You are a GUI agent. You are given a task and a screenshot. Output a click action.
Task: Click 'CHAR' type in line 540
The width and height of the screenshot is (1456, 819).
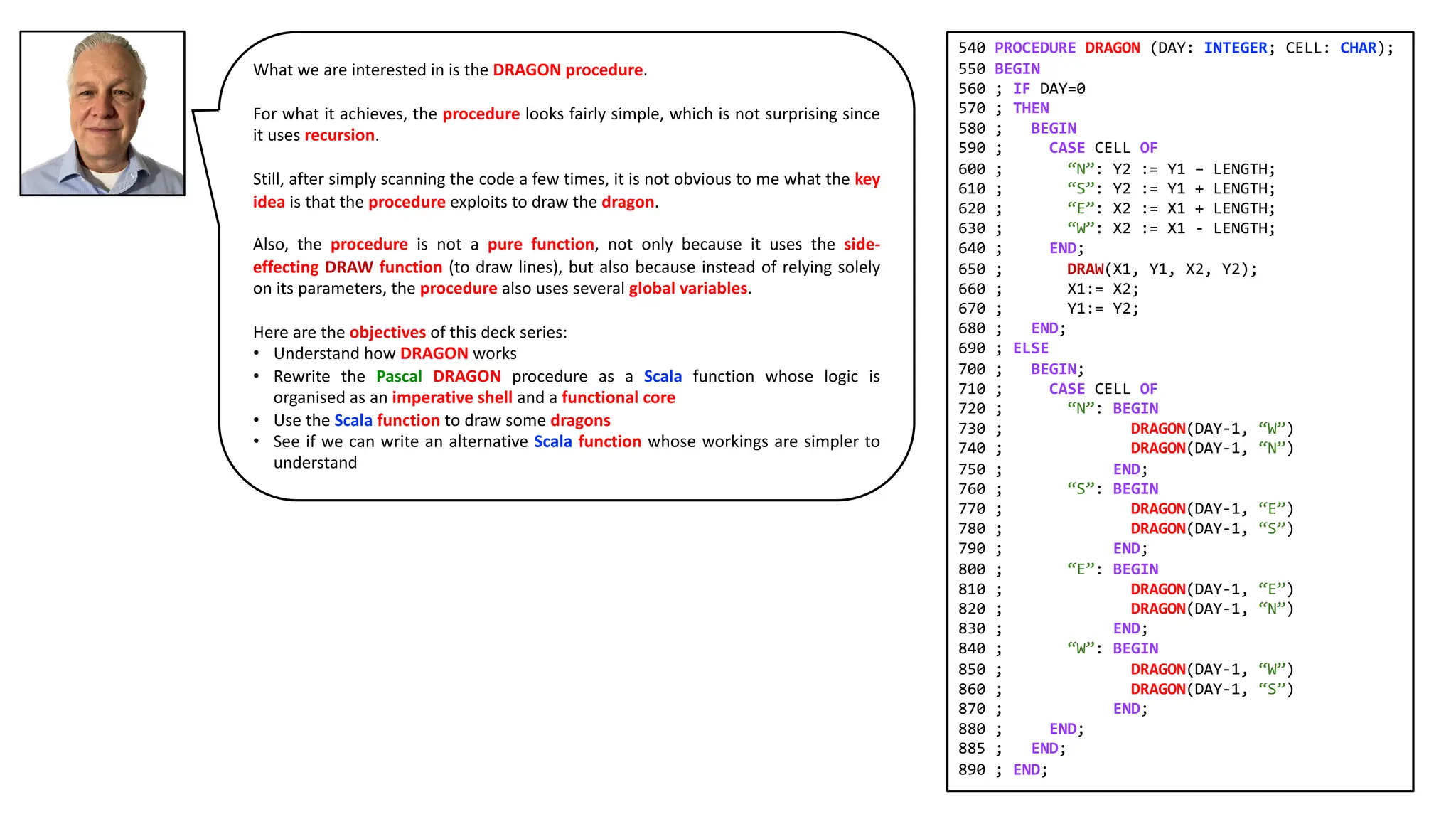(1359, 48)
